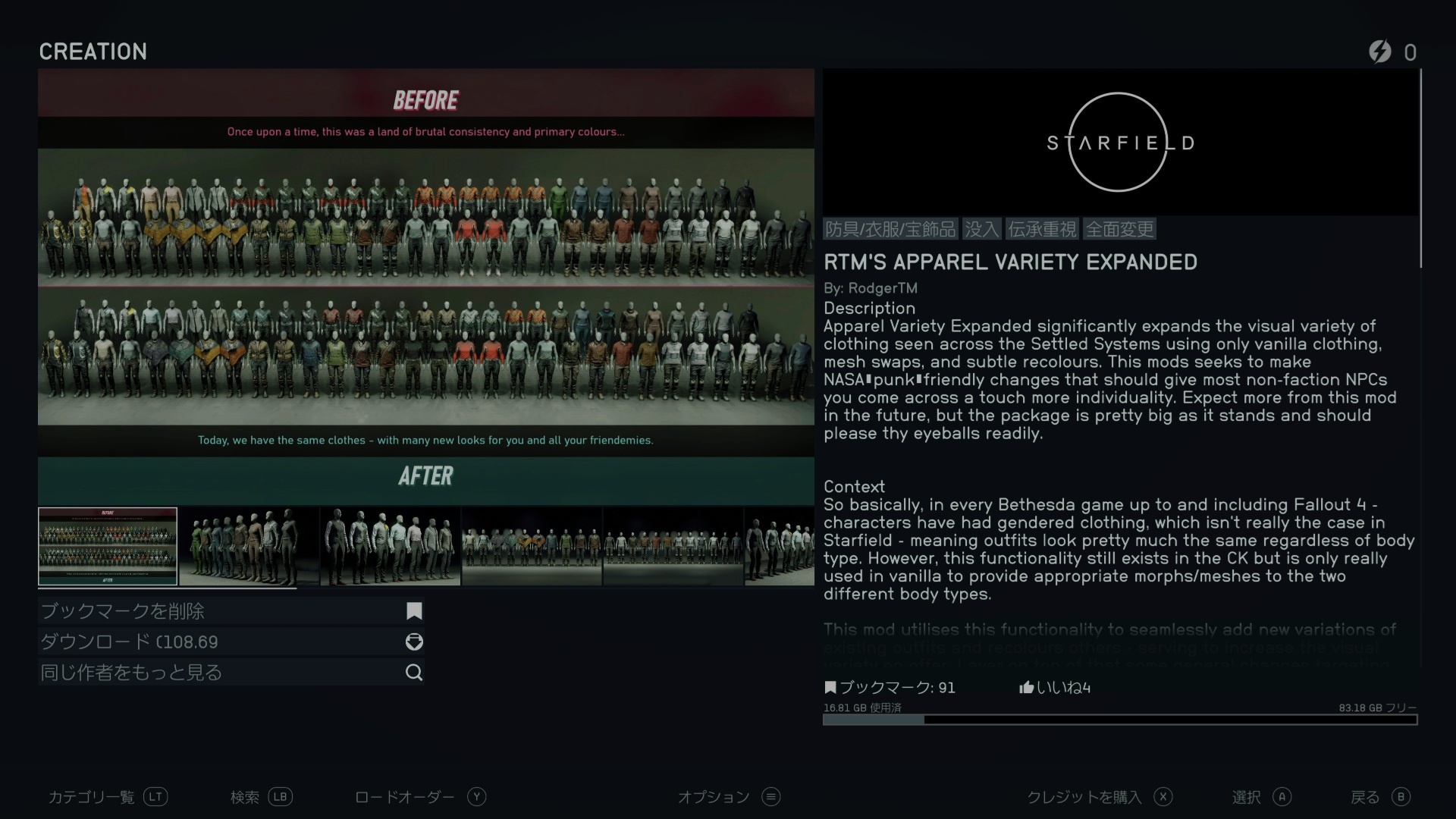Click the download icon beside ダウンロード
Viewport: 1456px width, 819px height.
click(x=414, y=642)
